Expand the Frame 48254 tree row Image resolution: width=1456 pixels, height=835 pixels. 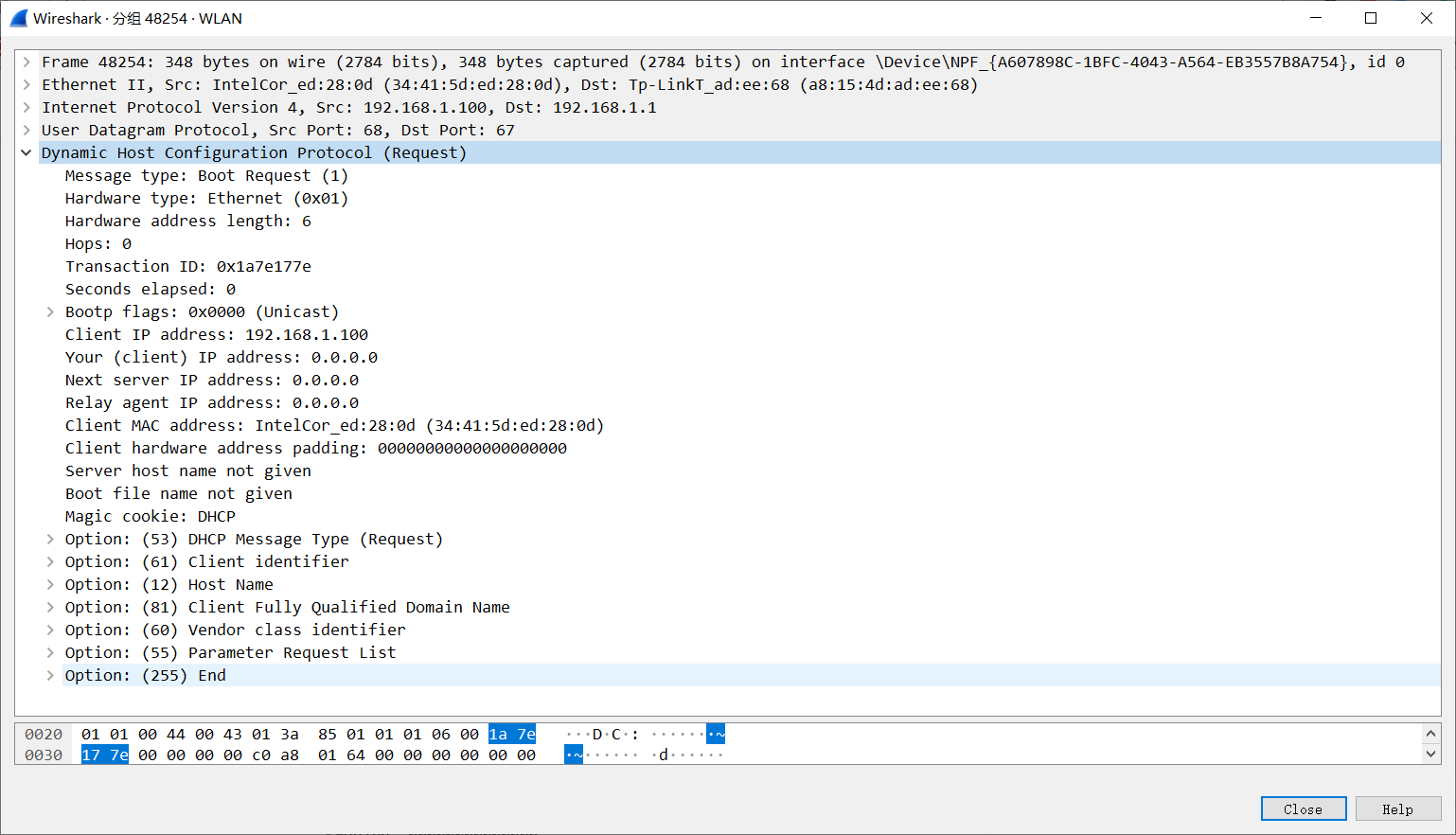point(27,62)
